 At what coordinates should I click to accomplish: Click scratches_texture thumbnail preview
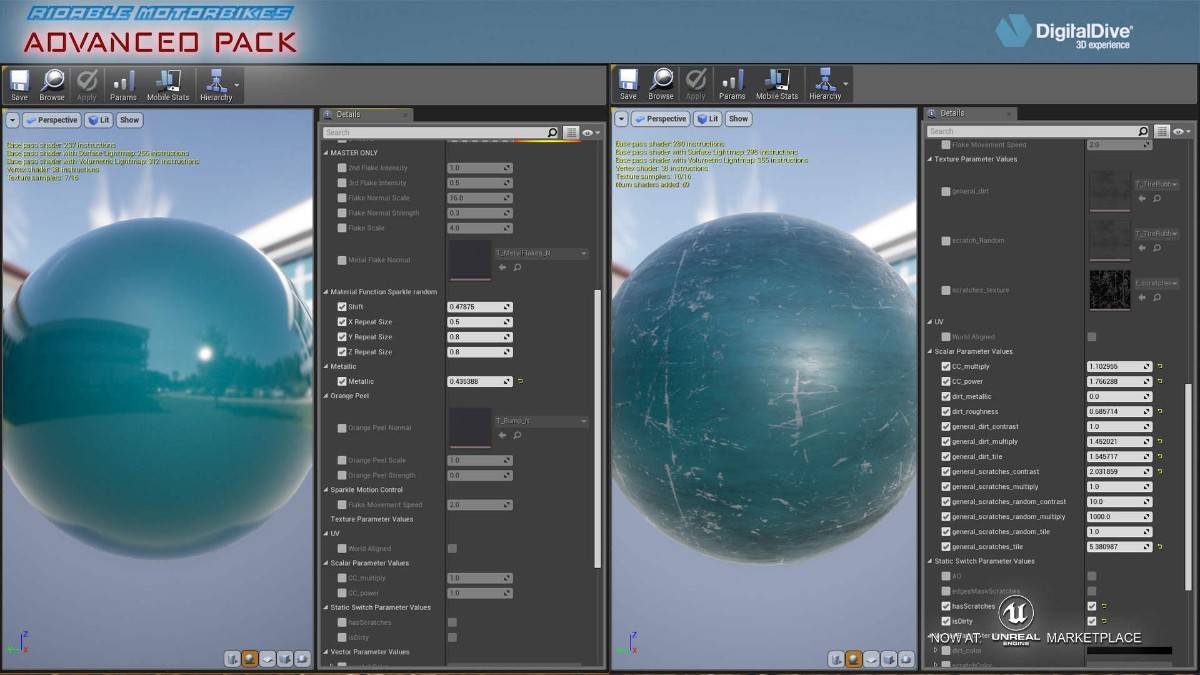click(x=1109, y=290)
